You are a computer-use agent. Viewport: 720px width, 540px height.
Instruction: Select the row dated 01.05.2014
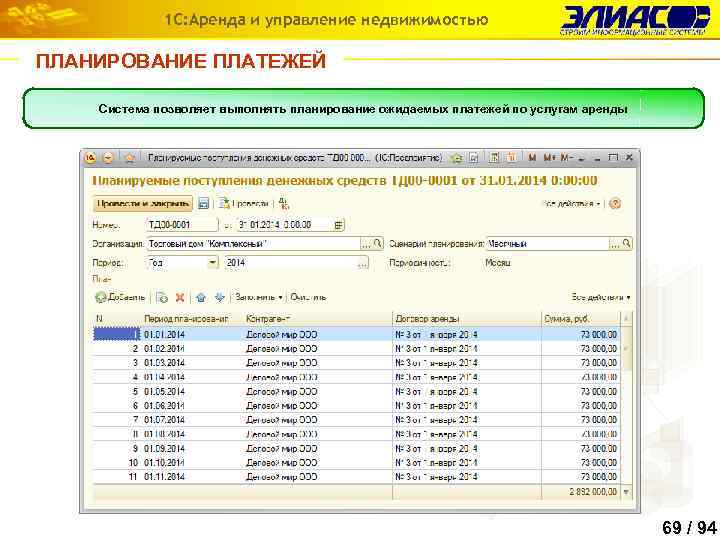[x=356, y=392]
